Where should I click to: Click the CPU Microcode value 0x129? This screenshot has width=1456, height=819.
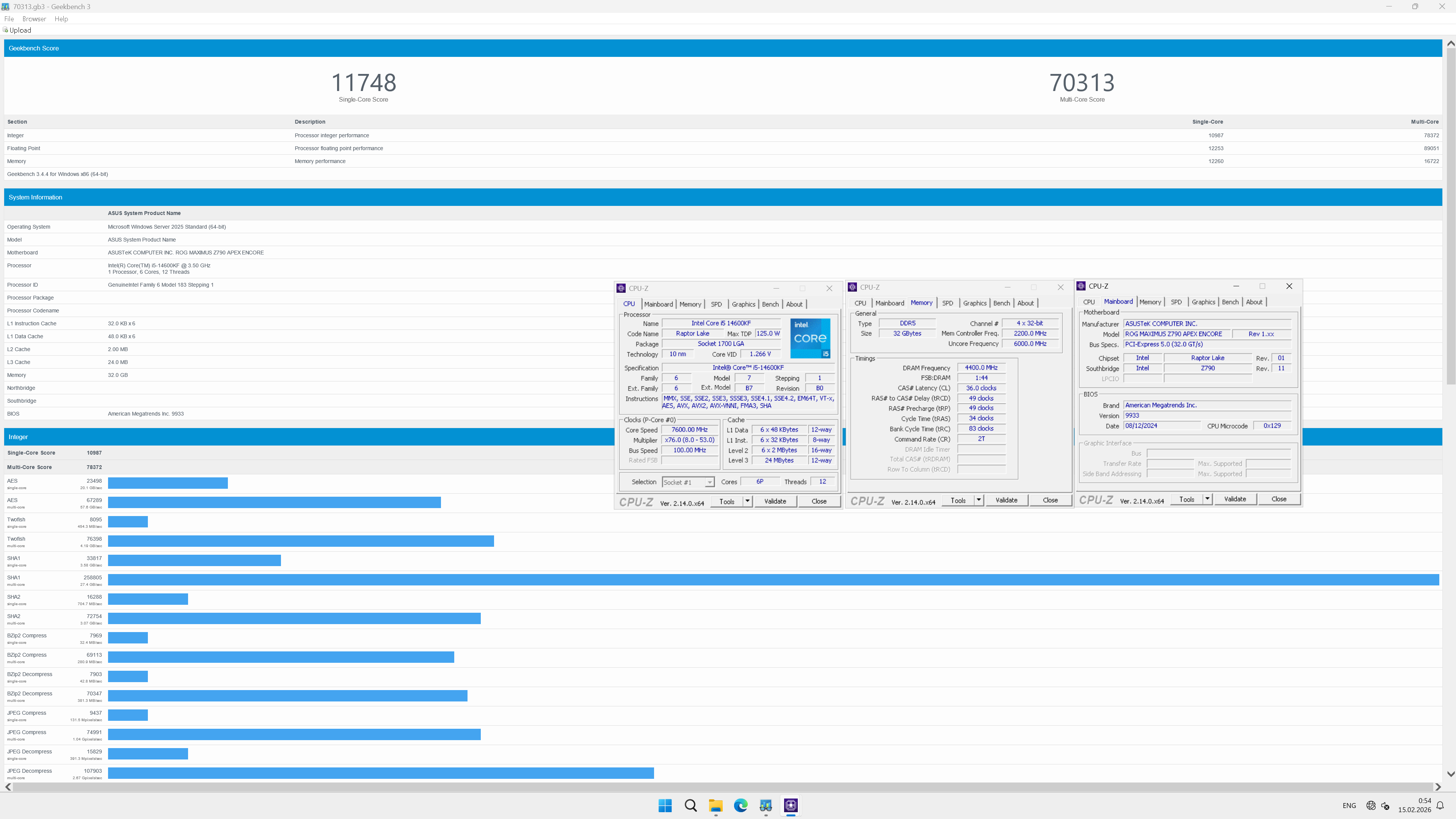(1272, 425)
